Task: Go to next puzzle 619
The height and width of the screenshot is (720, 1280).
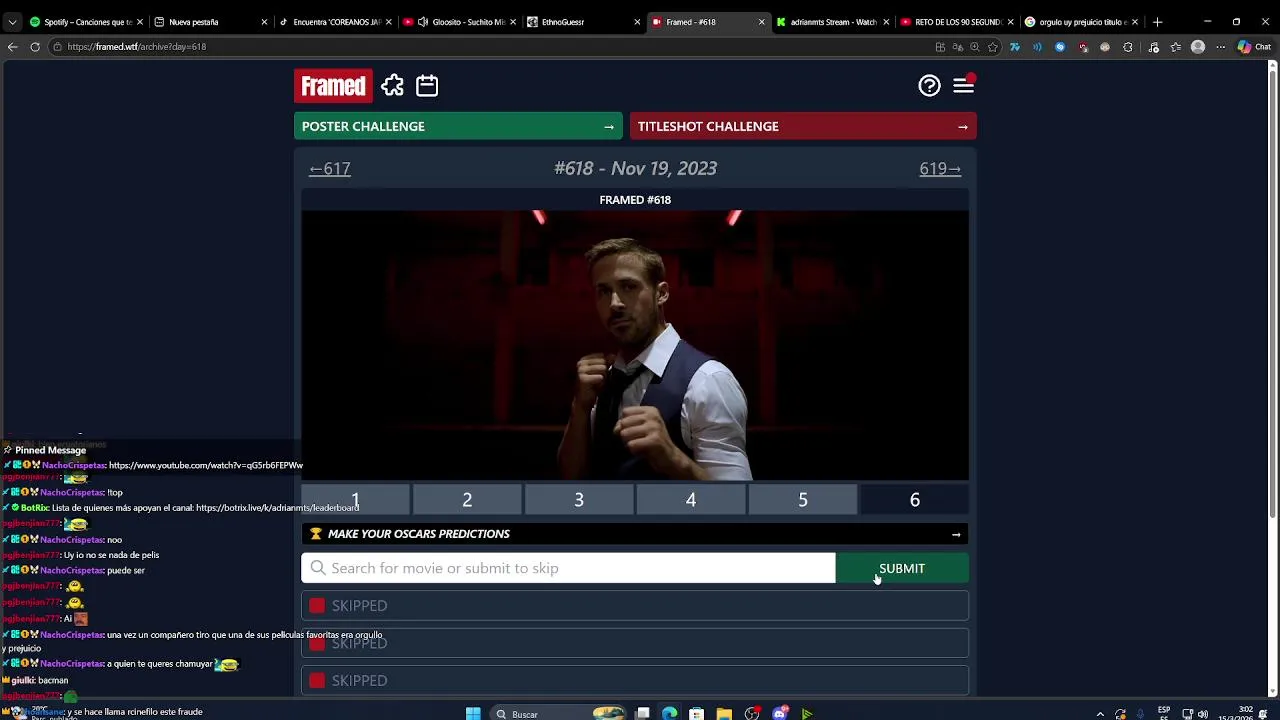Action: (940, 169)
